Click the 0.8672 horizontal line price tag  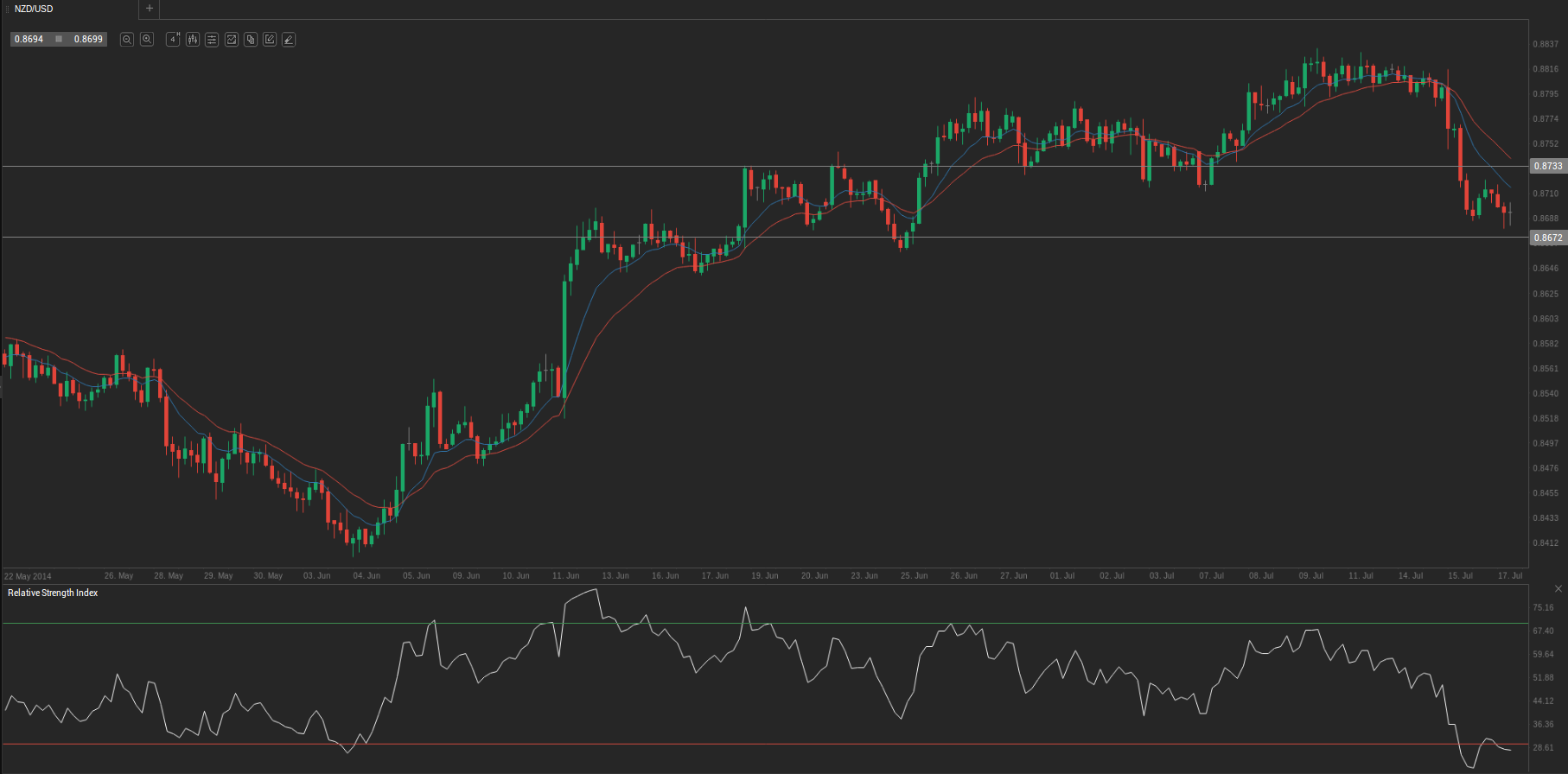point(1548,238)
